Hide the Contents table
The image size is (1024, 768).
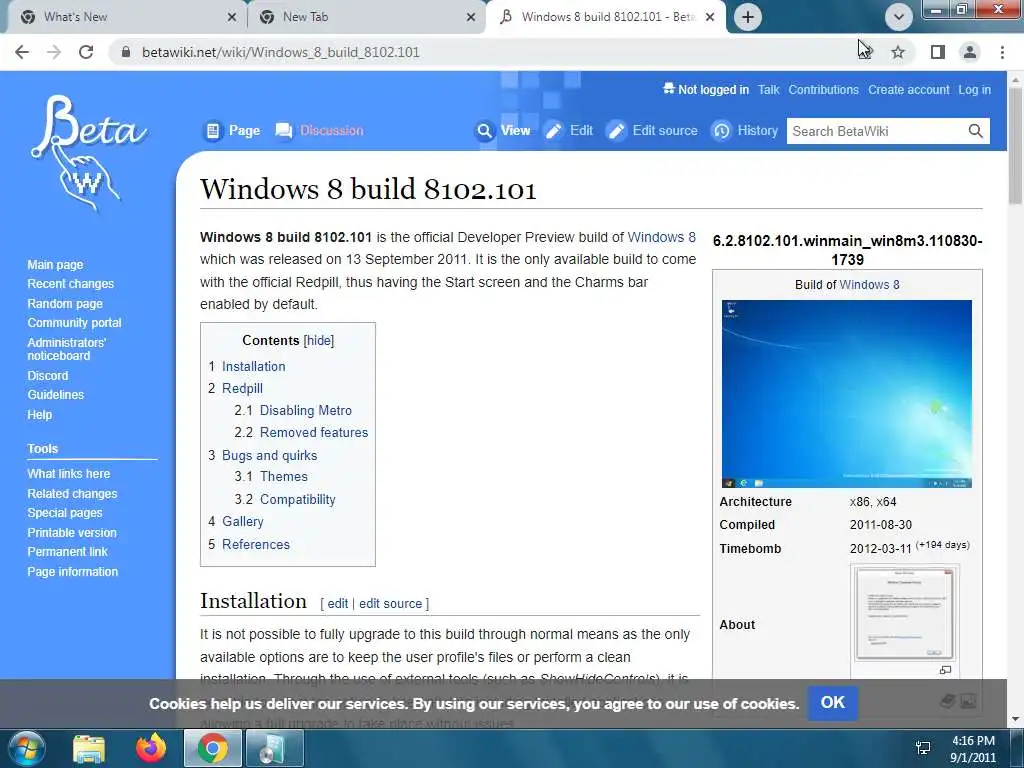[319, 340]
